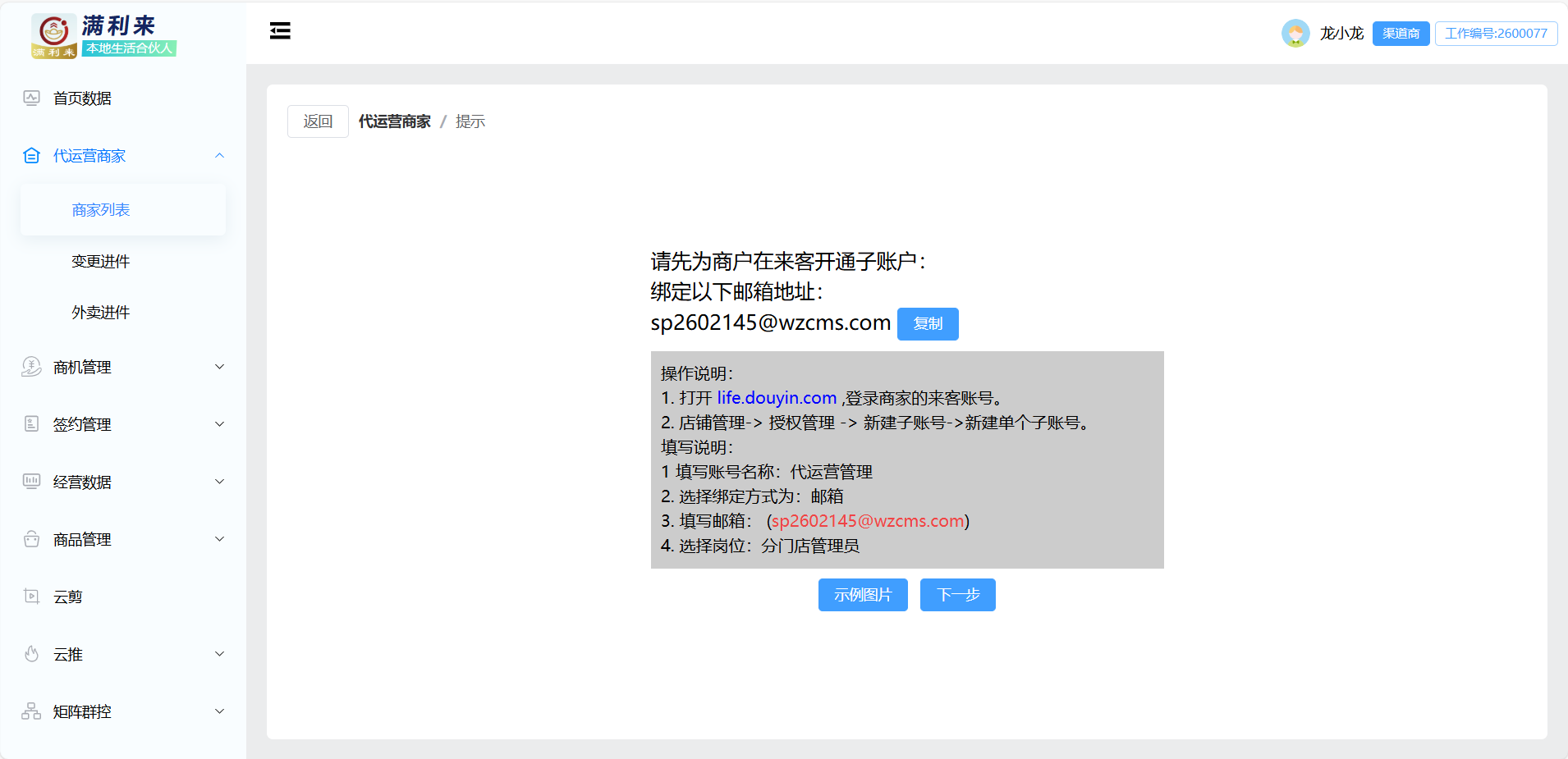The width and height of the screenshot is (1568, 759).
Task: Click the 首页数据 dashboard icon
Action: point(31,98)
